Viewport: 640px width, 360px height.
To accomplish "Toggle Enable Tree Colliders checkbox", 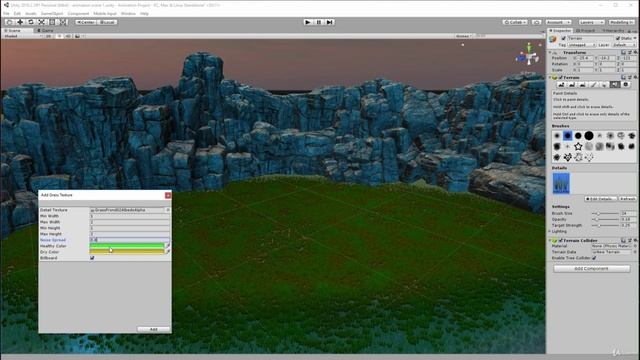I will point(594,258).
